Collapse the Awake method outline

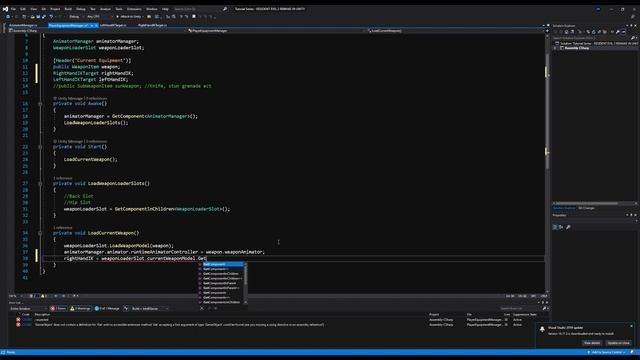point(40,104)
